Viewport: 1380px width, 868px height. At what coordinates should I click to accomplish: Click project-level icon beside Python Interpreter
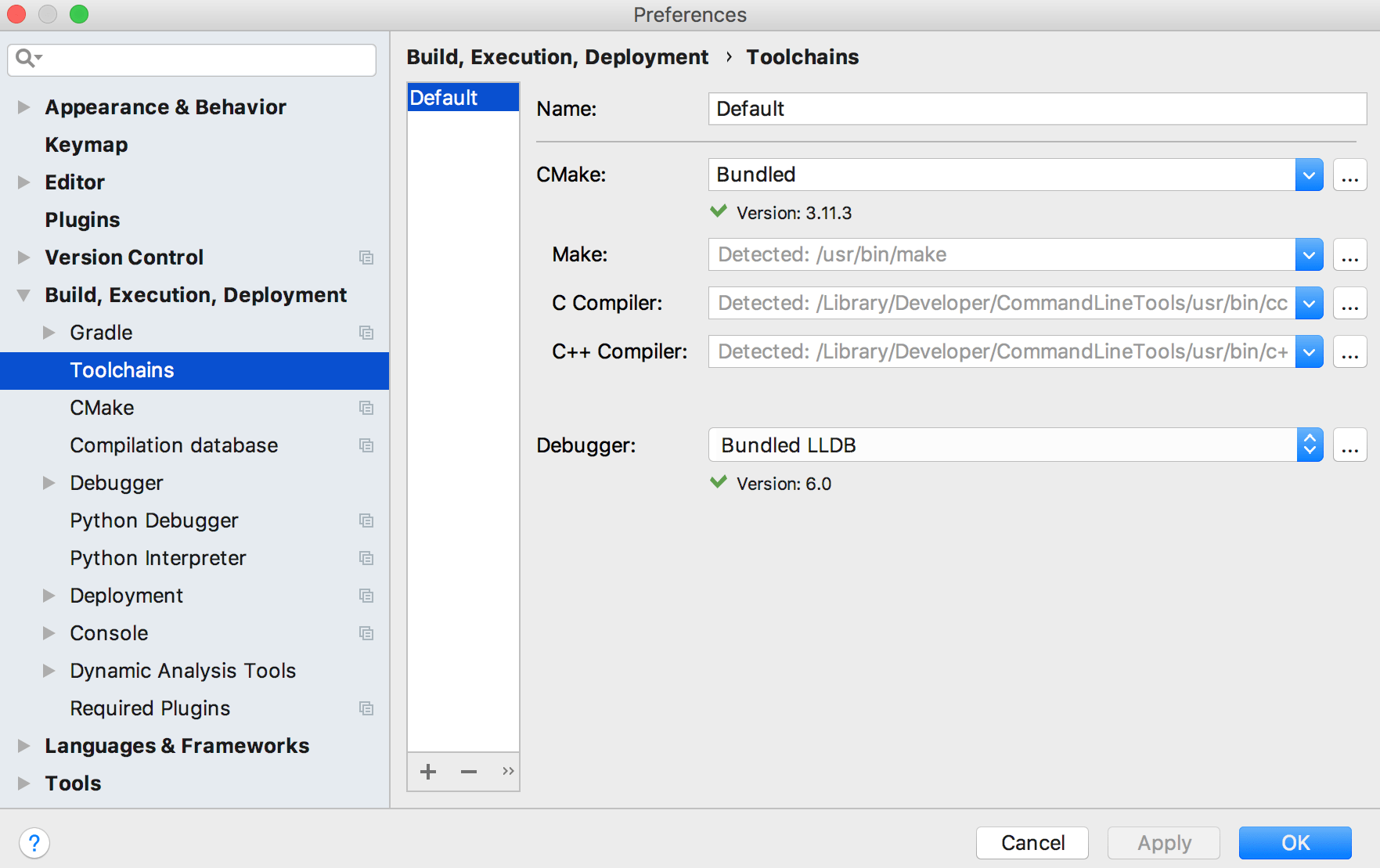(366, 558)
